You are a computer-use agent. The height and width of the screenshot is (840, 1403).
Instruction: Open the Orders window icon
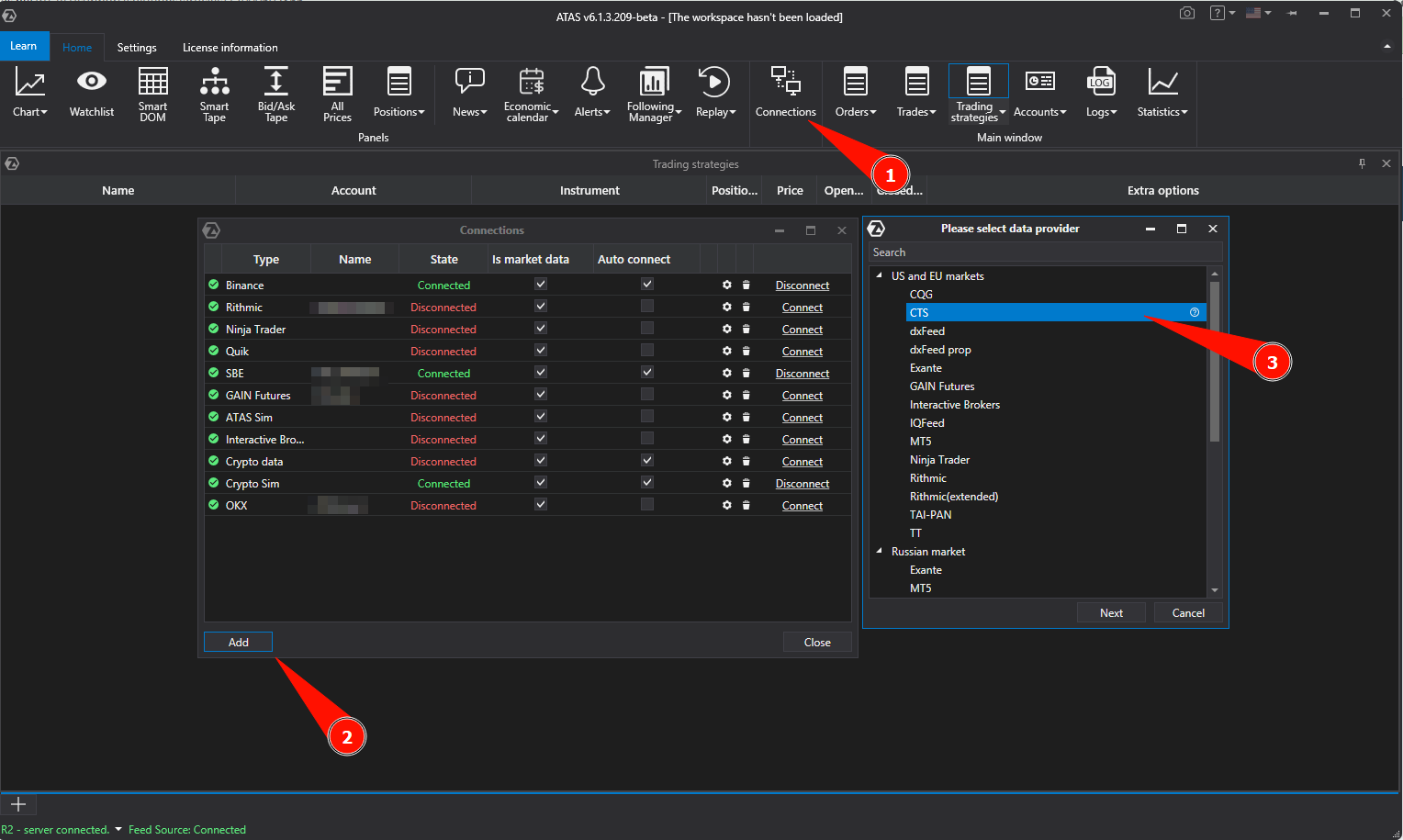point(856,82)
